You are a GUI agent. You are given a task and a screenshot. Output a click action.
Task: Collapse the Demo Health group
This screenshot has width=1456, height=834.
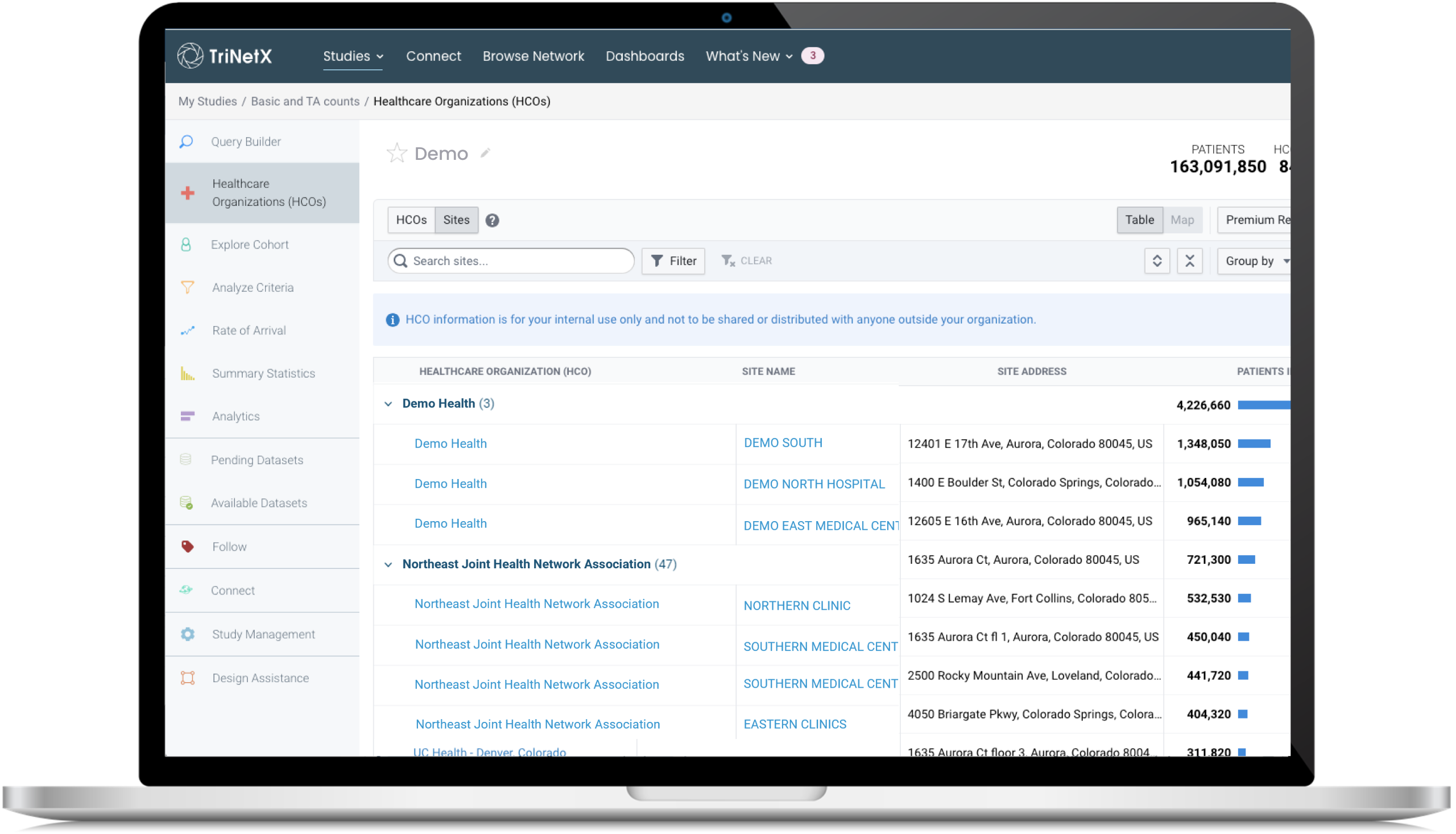[388, 404]
